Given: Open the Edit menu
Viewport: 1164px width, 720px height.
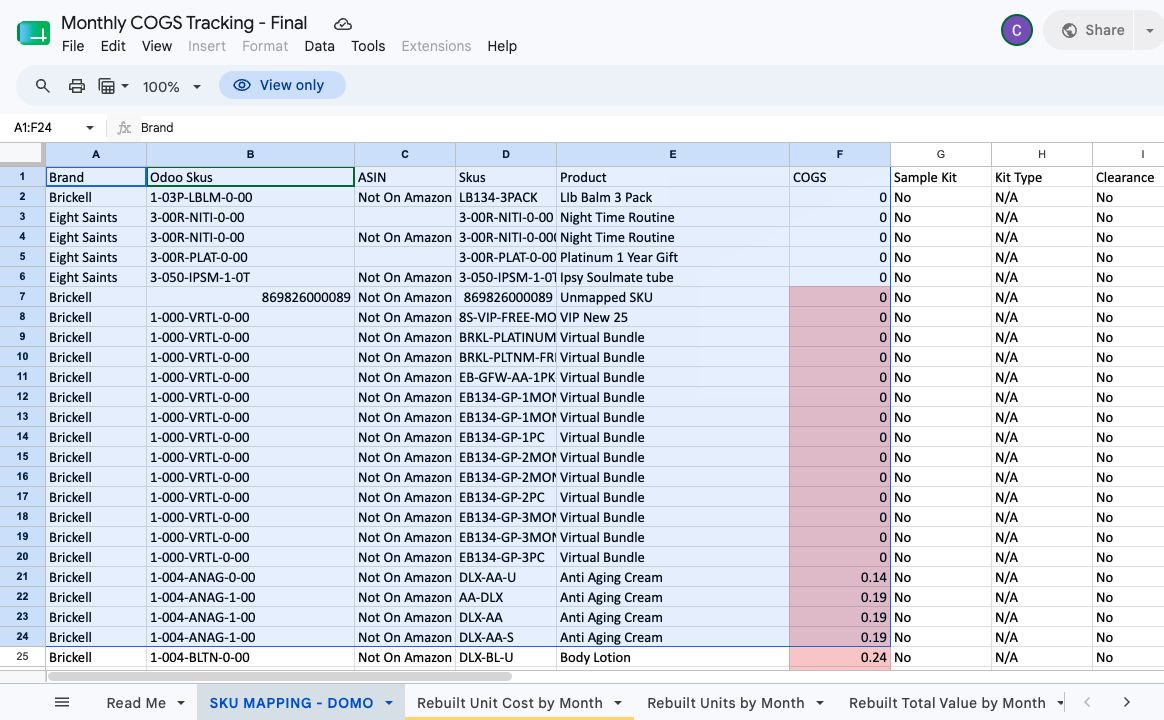Looking at the screenshot, I should (x=113, y=46).
